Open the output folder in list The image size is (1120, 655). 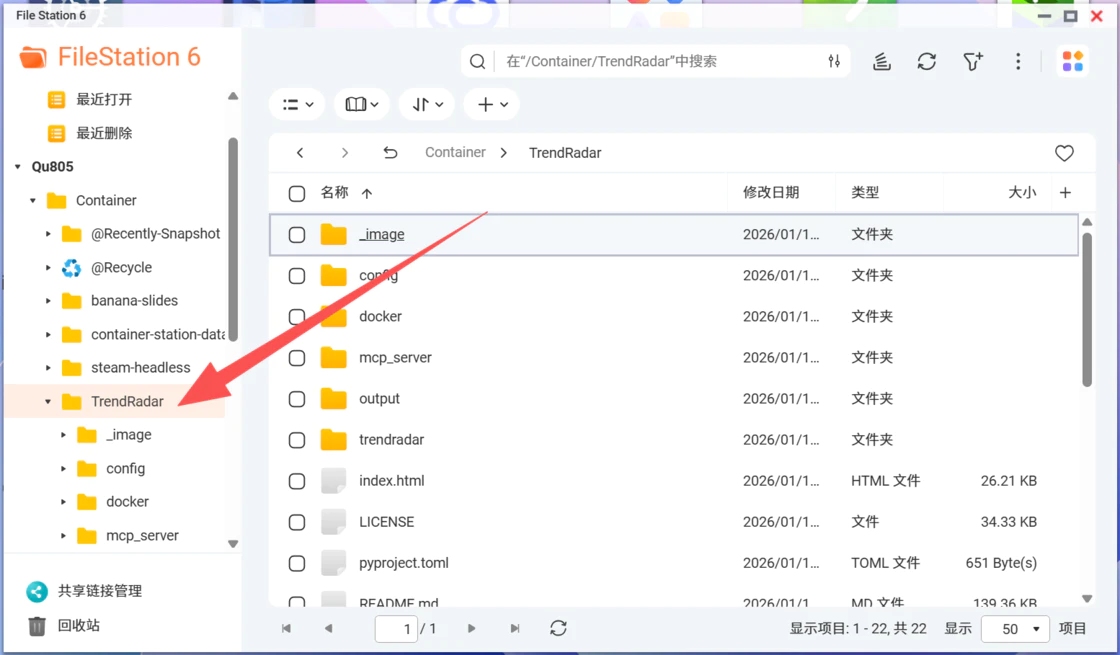coord(379,399)
